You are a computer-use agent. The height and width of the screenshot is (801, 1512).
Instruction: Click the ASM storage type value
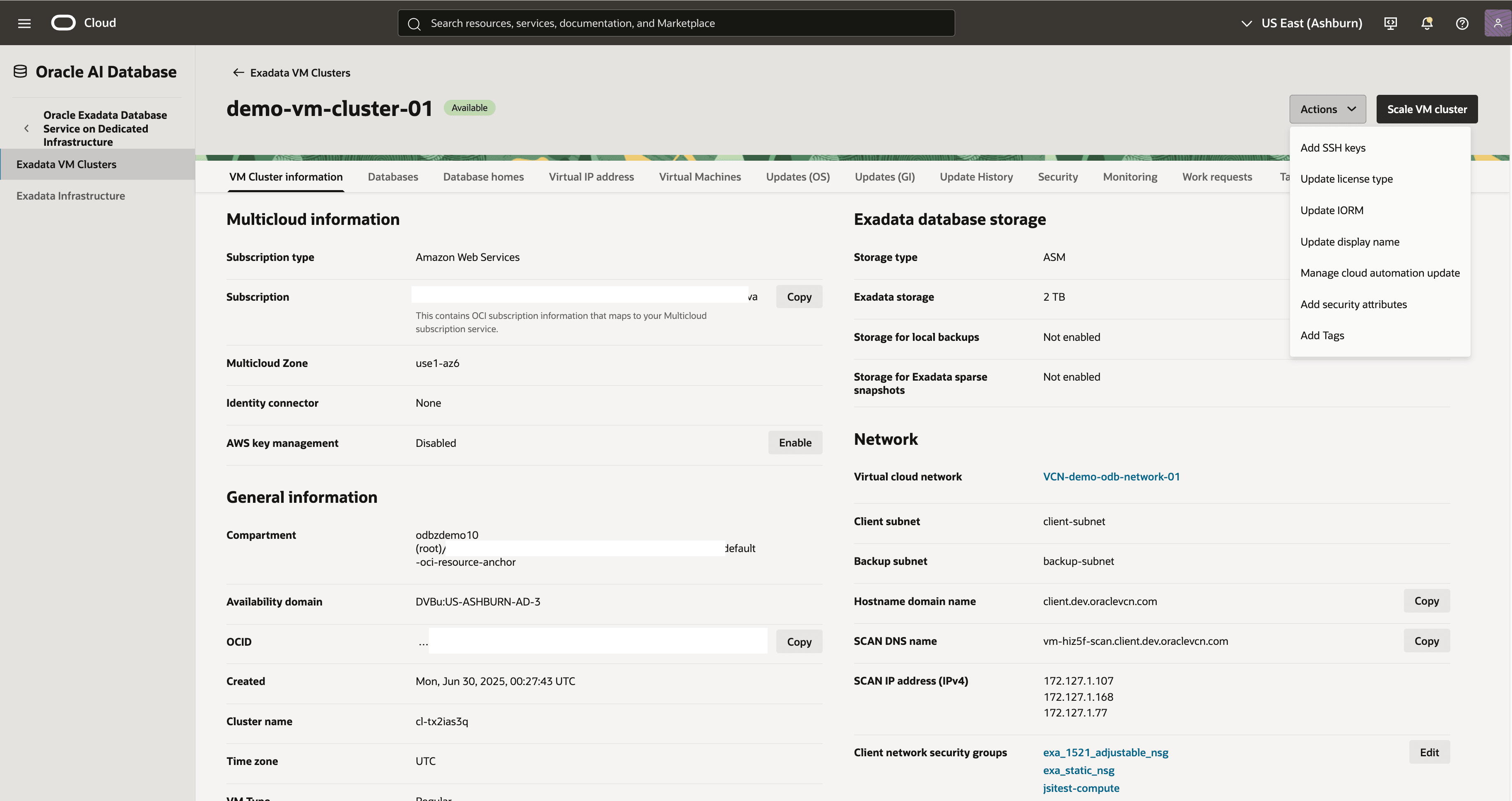[x=1054, y=257]
